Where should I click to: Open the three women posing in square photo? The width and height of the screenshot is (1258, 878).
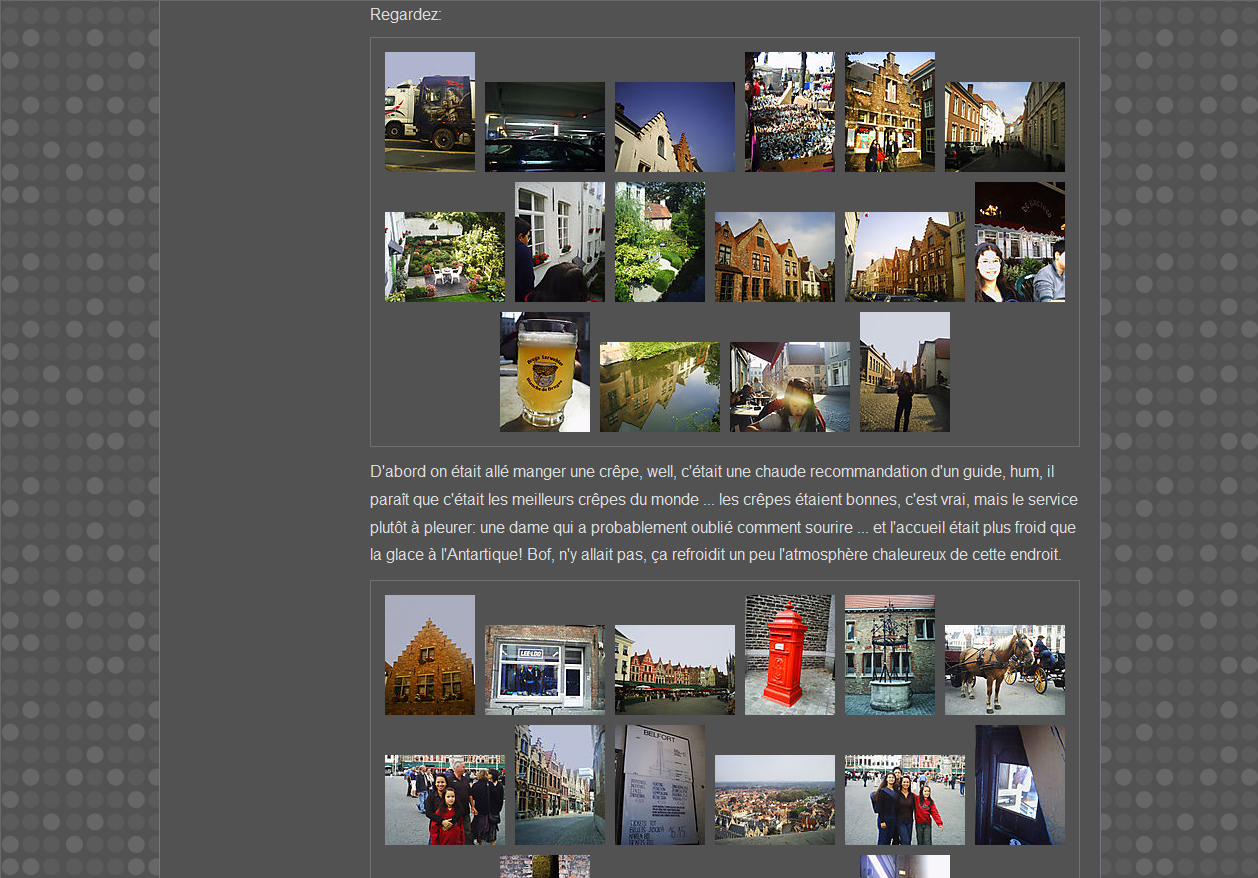905,800
